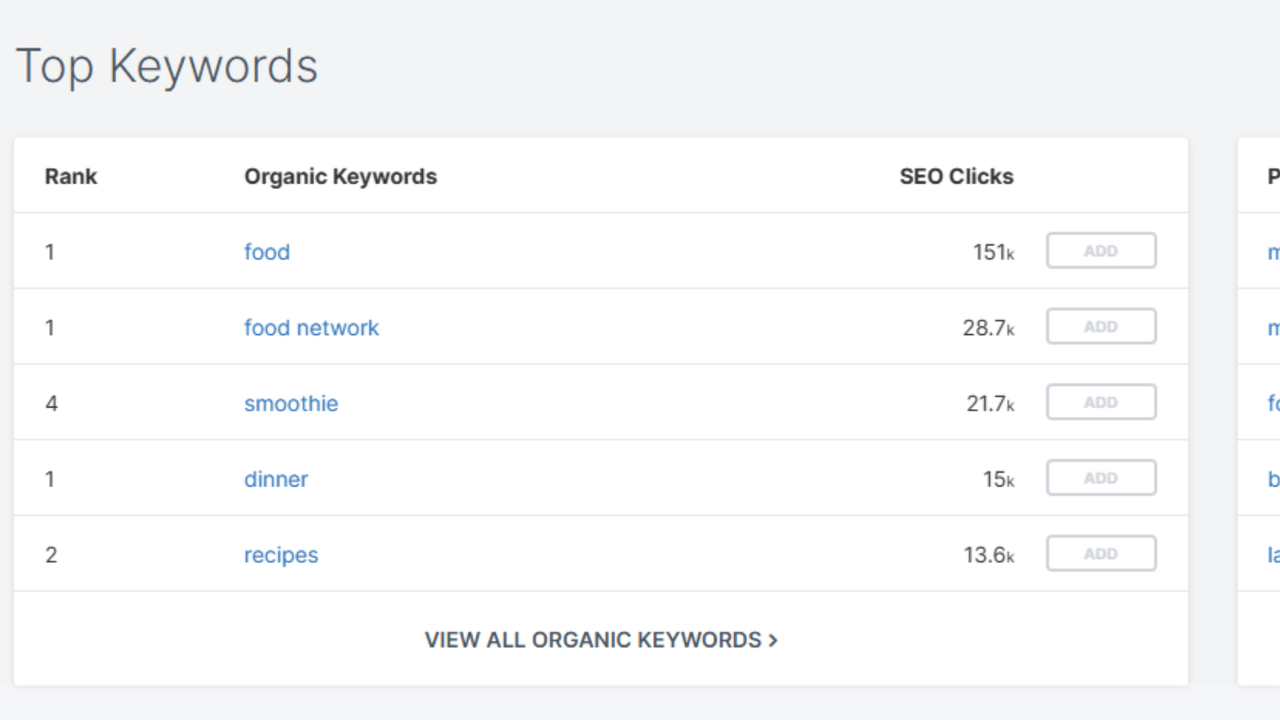
Task: Open the 'recipes' keyword link
Action: [281, 555]
